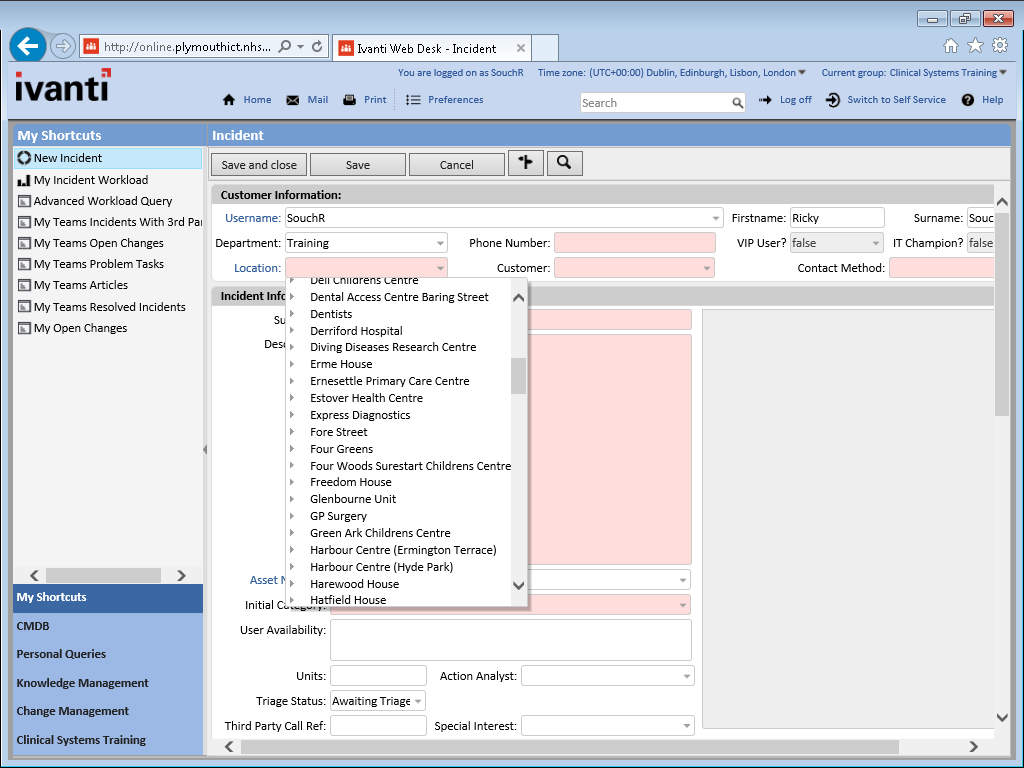Open the Time zone dropdown arrow
Screen dimensions: 1024x768
802,72
